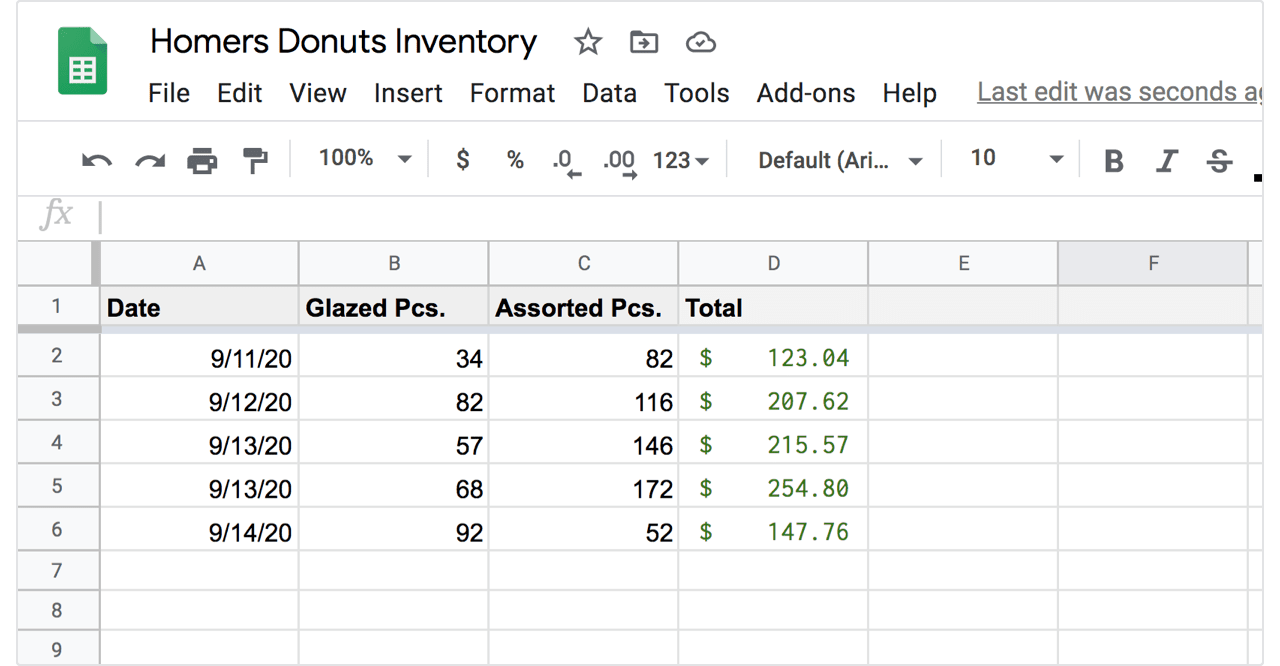
Task: Select the Paint format roller icon
Action: [256, 160]
